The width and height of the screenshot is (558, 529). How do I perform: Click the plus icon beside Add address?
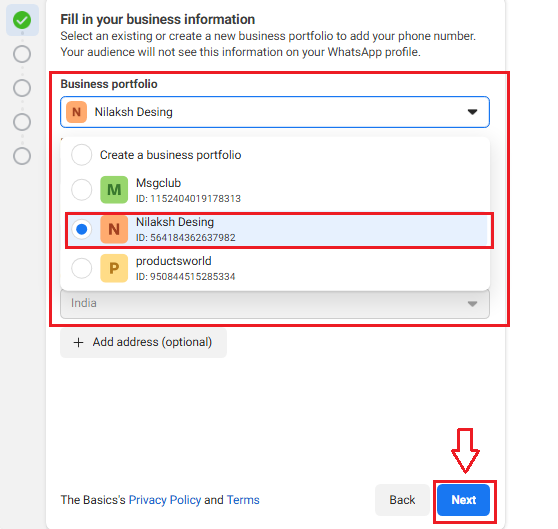pyautogui.click(x=78, y=342)
